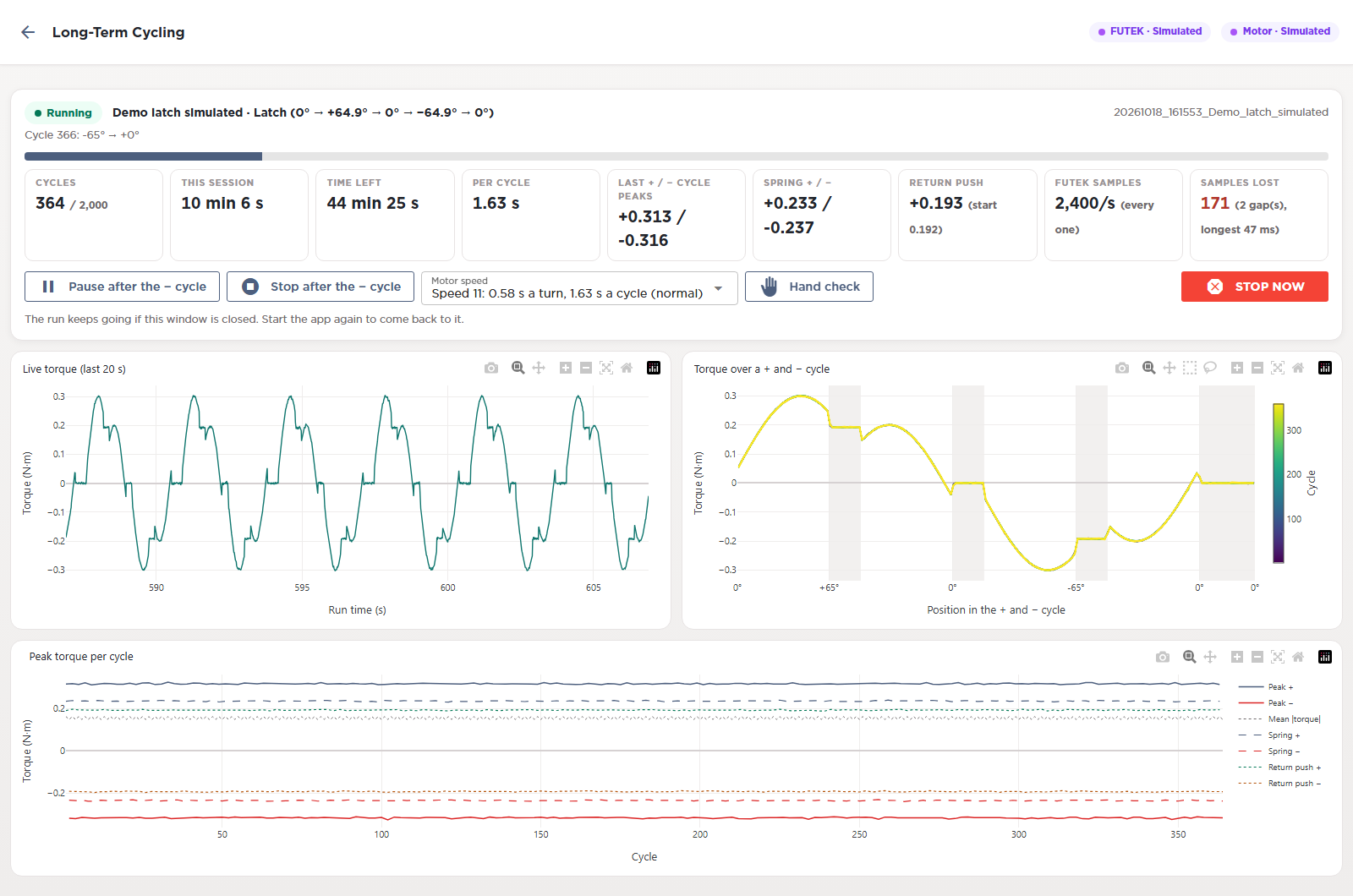Zoom out on the Peak torque per cycle chart
The height and width of the screenshot is (896, 1353).
(x=1257, y=657)
